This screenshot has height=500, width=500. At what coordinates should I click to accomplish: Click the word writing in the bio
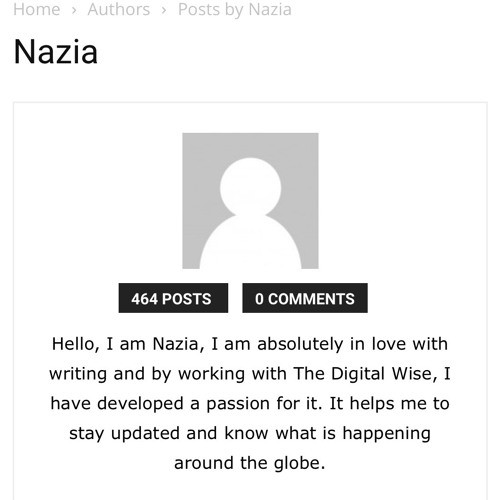78,374
